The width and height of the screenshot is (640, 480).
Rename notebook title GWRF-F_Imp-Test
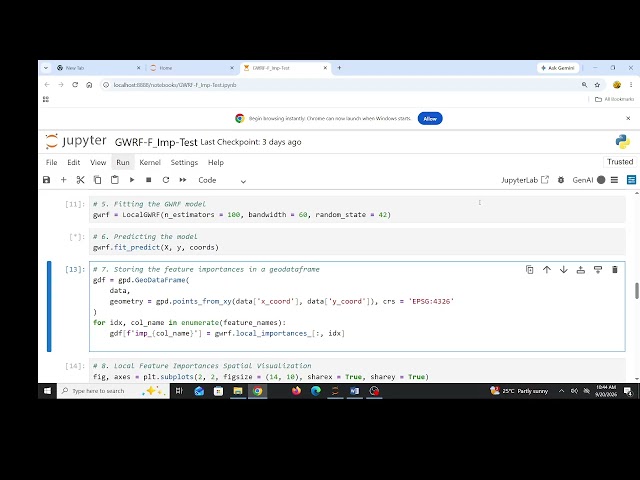156,142
